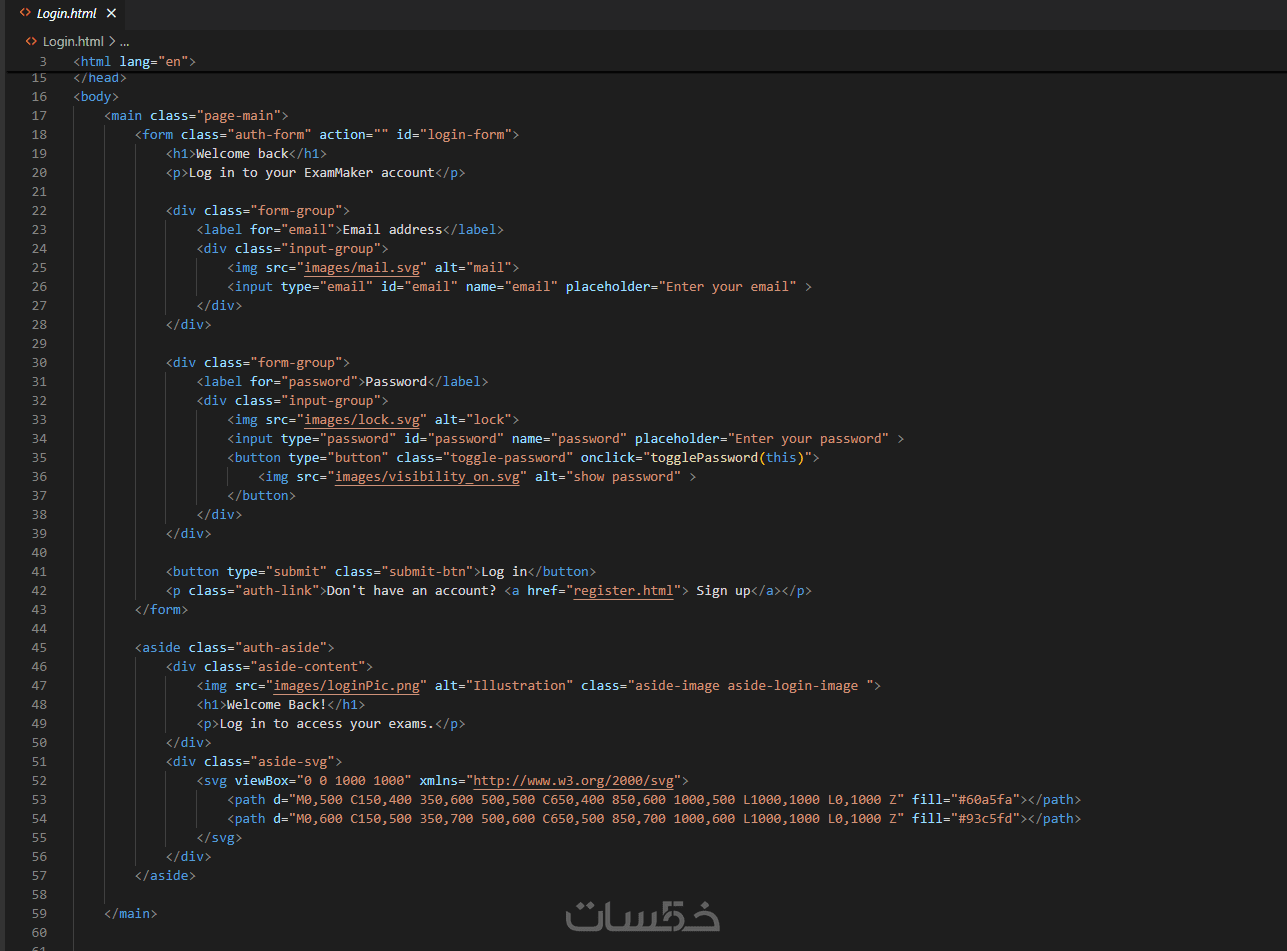Follow the images/loginPic.png link
This screenshot has width=1287, height=951.
347,685
